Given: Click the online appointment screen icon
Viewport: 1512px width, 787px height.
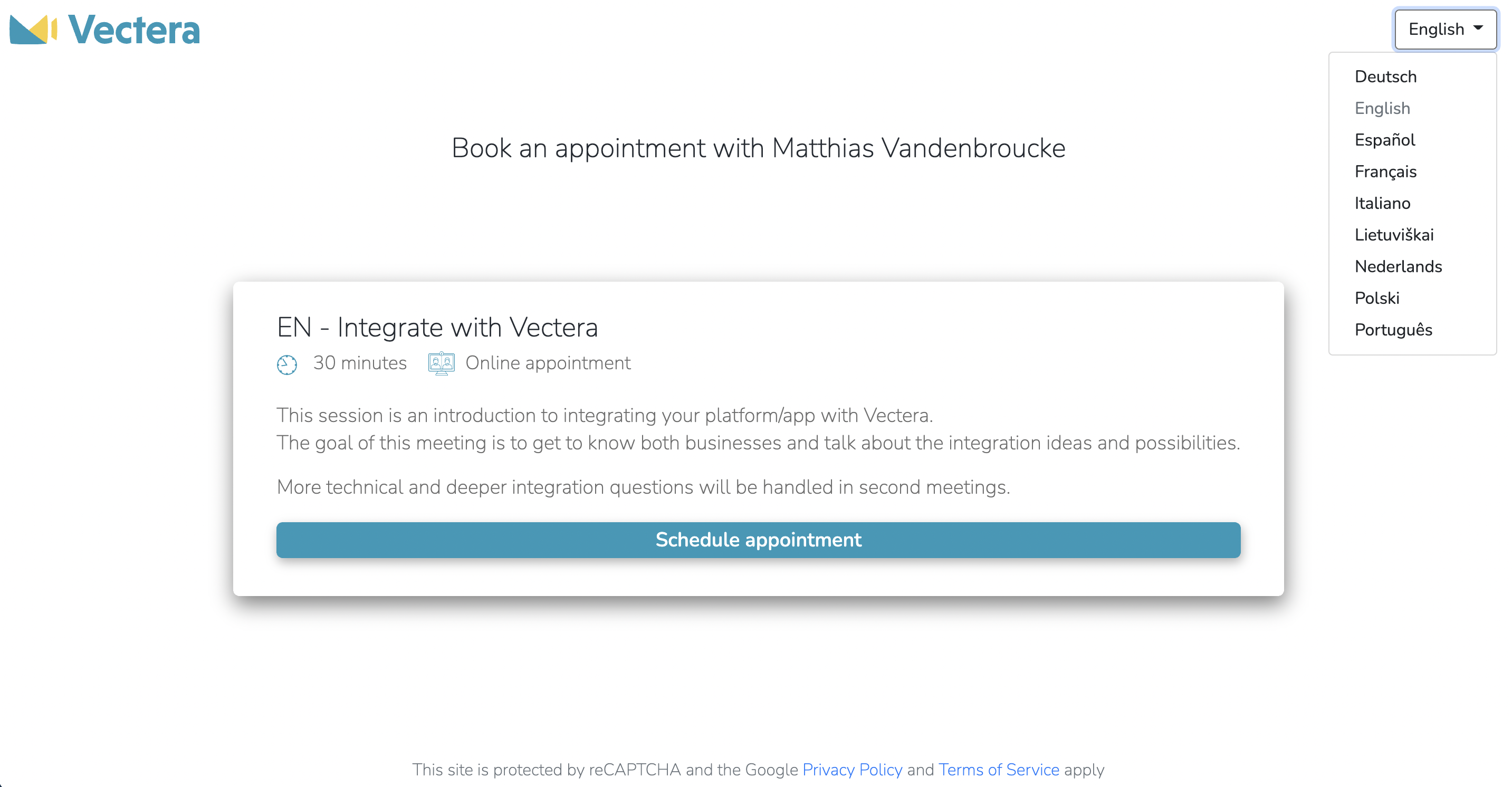Looking at the screenshot, I should [x=442, y=363].
